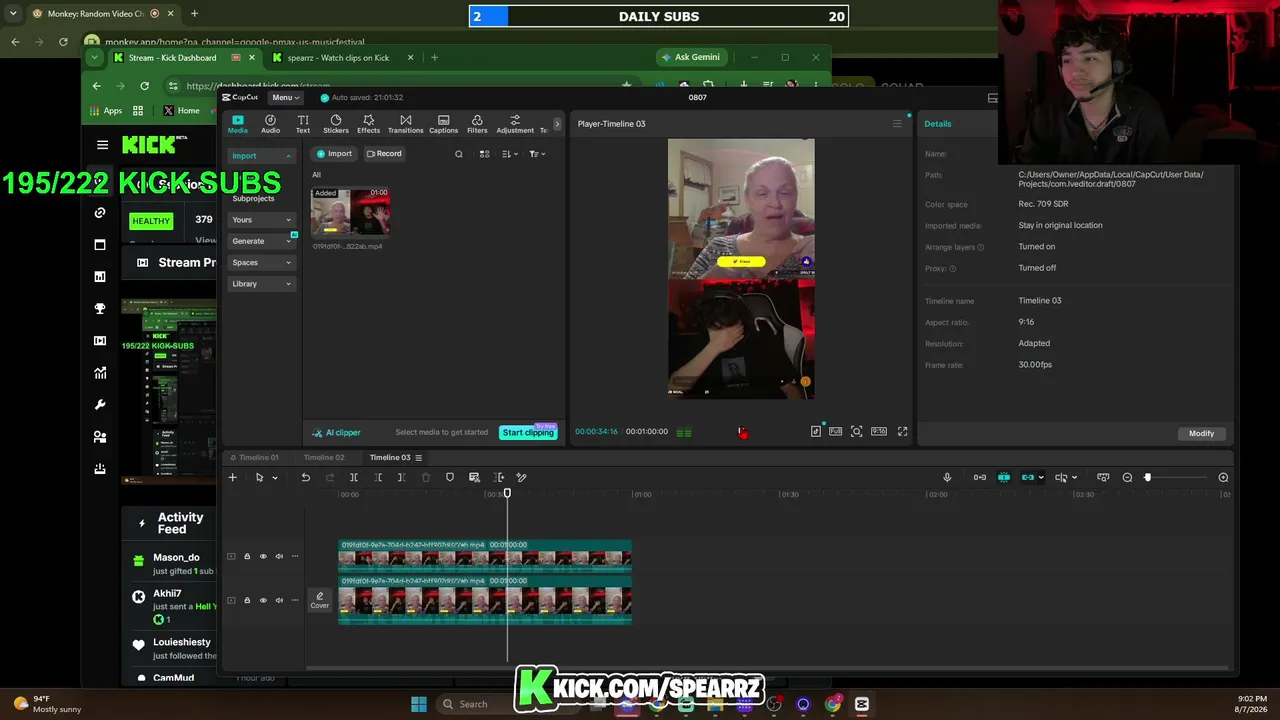This screenshot has height=720, width=1280.
Task: Select the imported video thumbnail
Action: point(350,212)
